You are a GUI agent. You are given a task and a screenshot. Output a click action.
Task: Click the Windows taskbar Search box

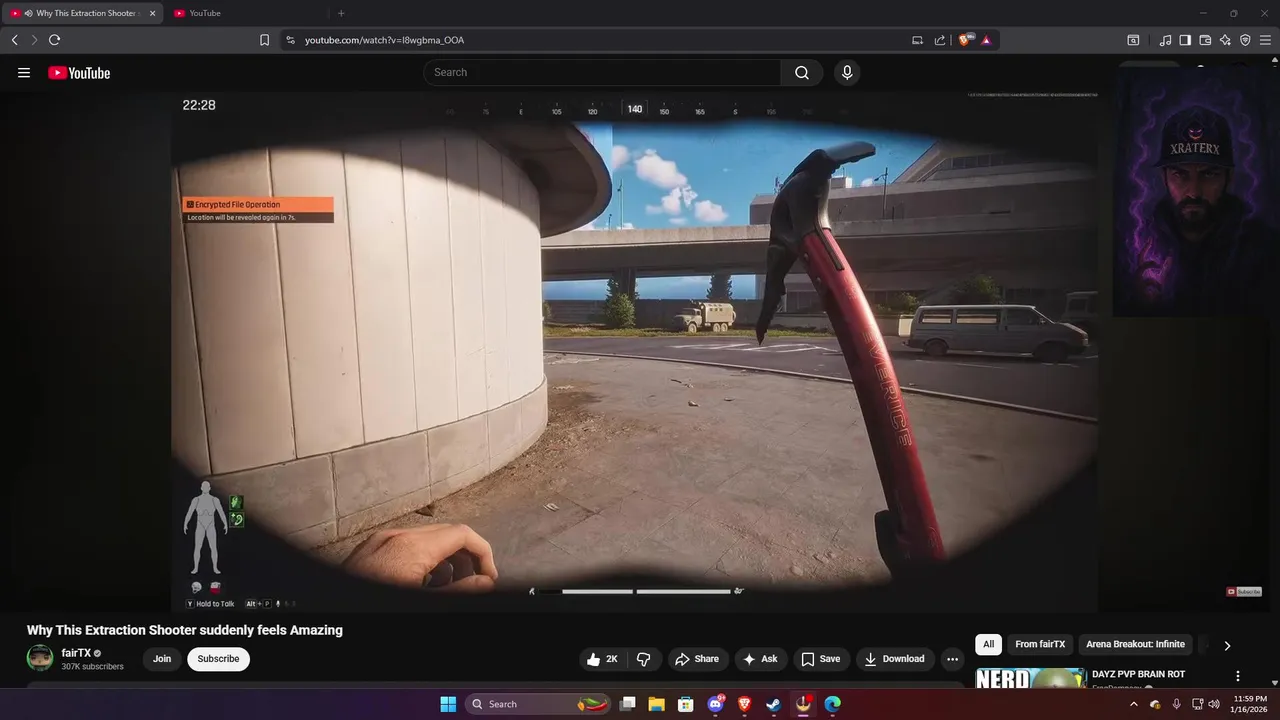coord(539,704)
